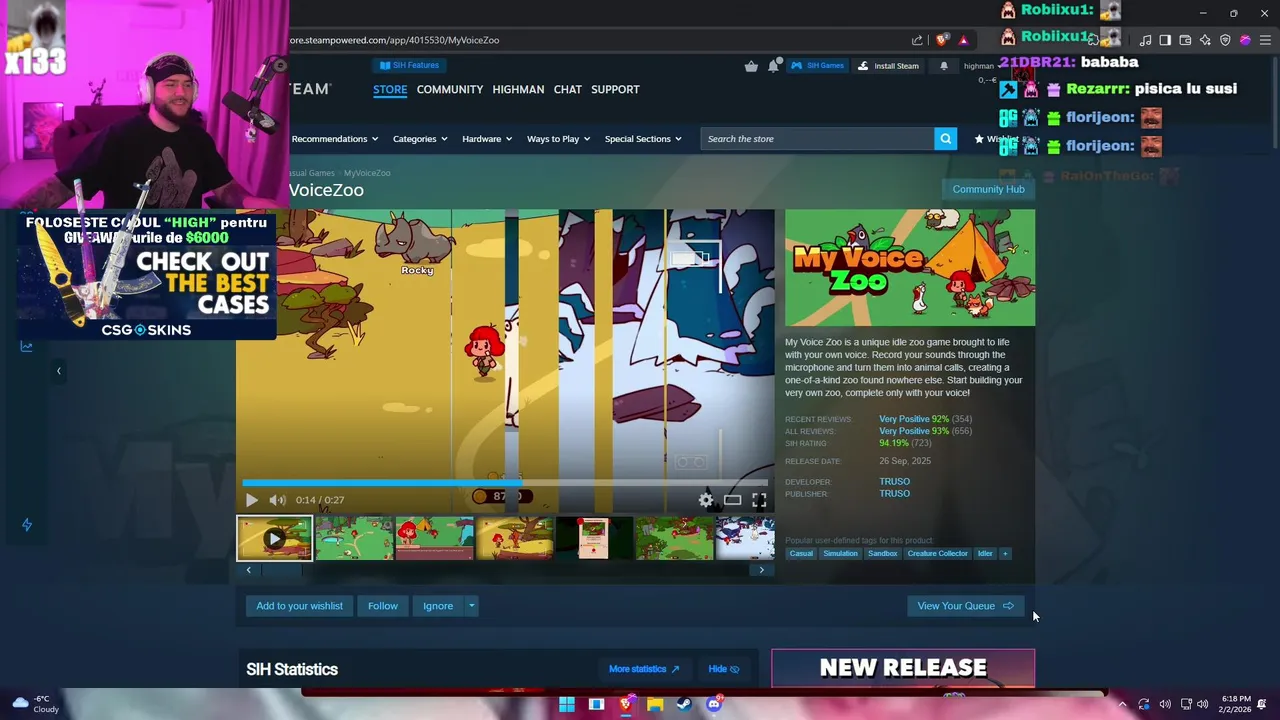Viewport: 1280px width, 720px height.
Task: Open the TRUSO publisher link
Action: pos(894,494)
